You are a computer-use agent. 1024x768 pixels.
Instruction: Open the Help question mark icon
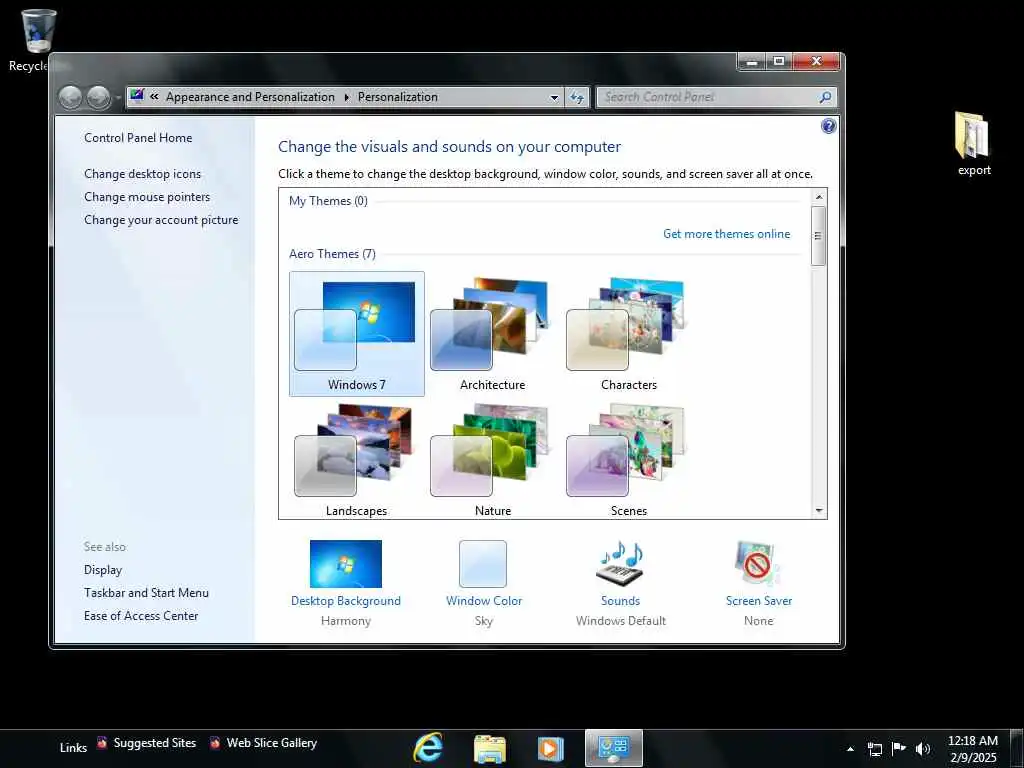[828, 126]
